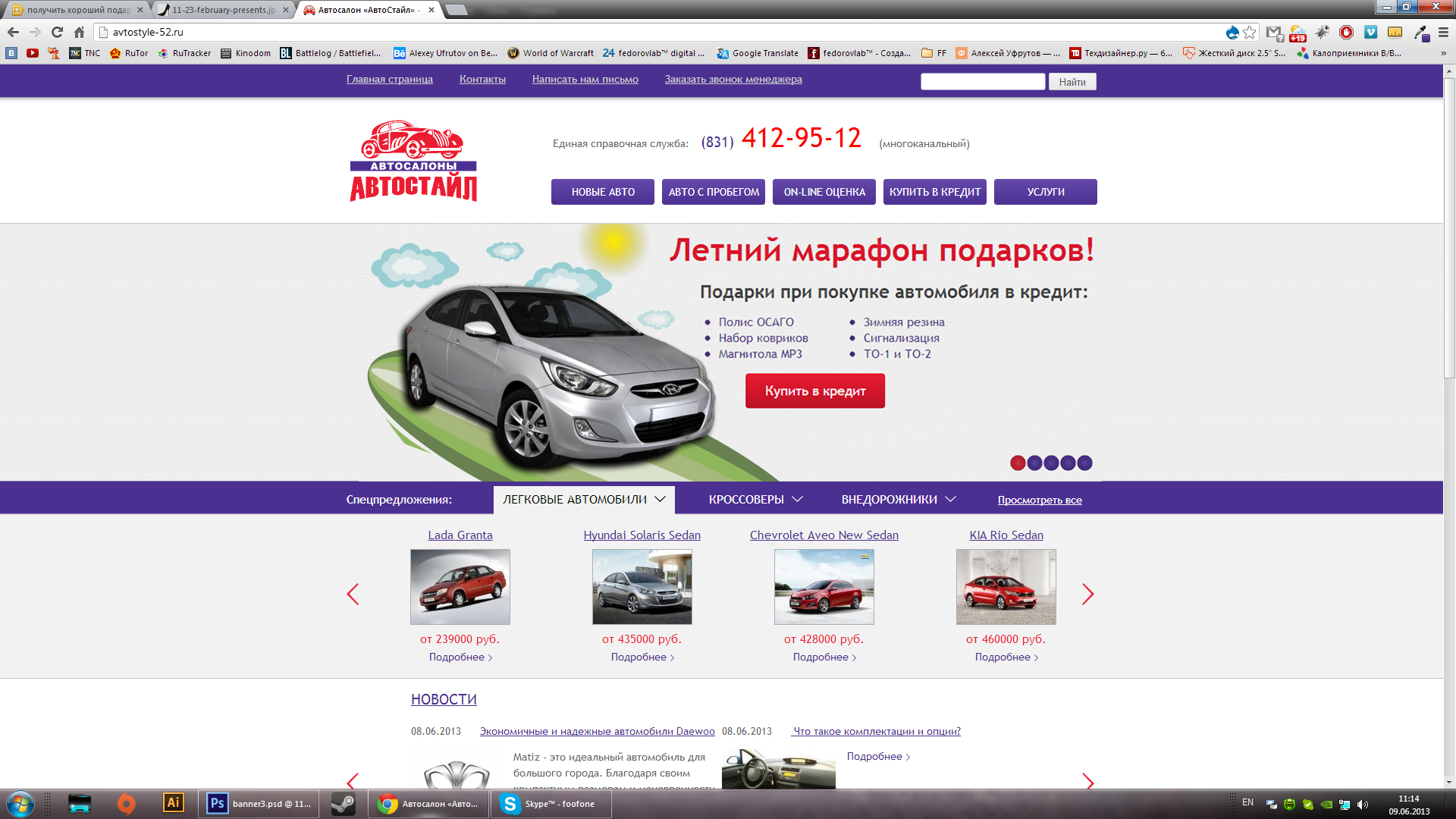This screenshot has width=1456, height=819.
Task: Open the УСЛУГИ menu
Action: [x=1046, y=192]
